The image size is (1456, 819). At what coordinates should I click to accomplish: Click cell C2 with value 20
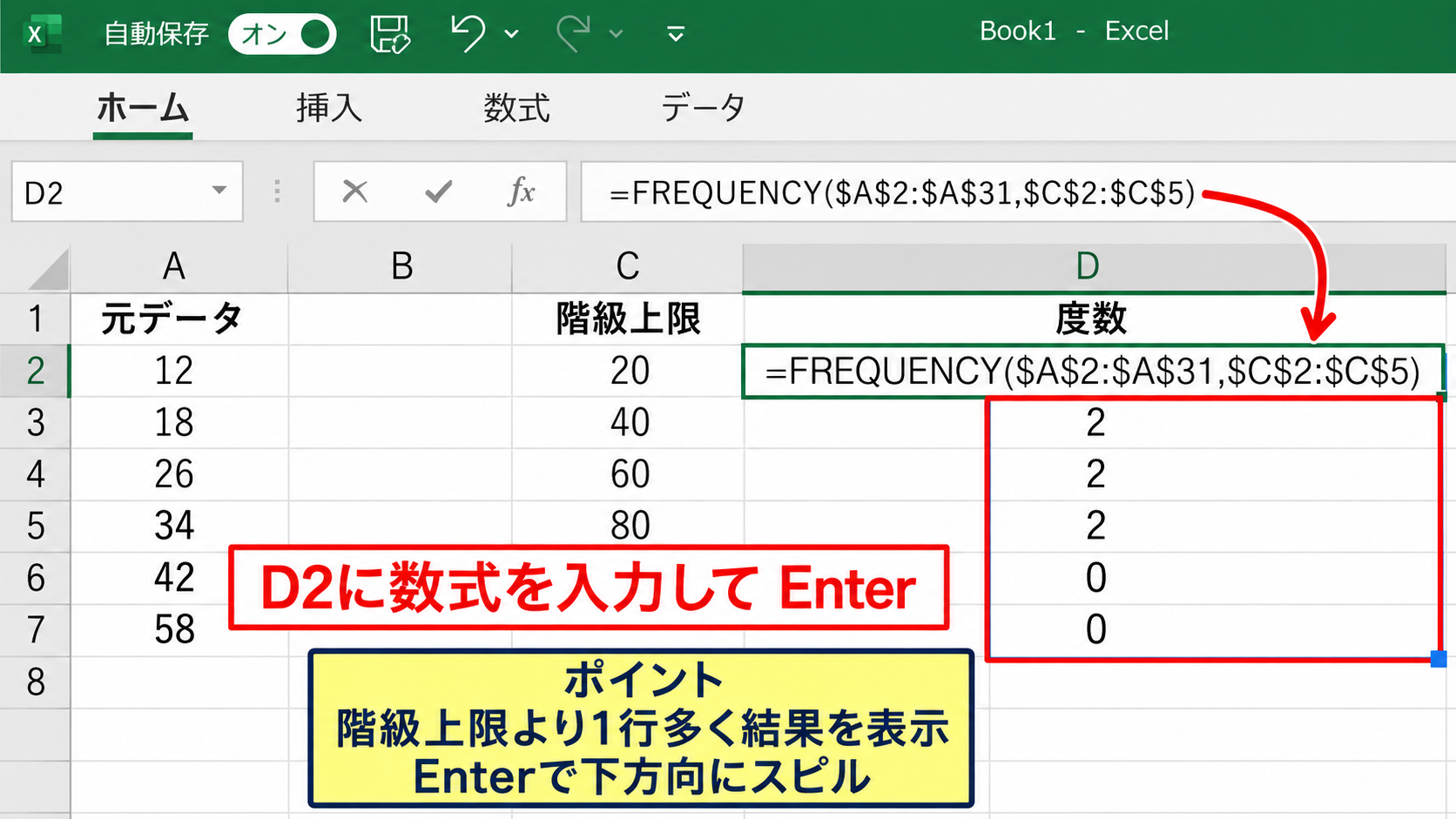627,371
